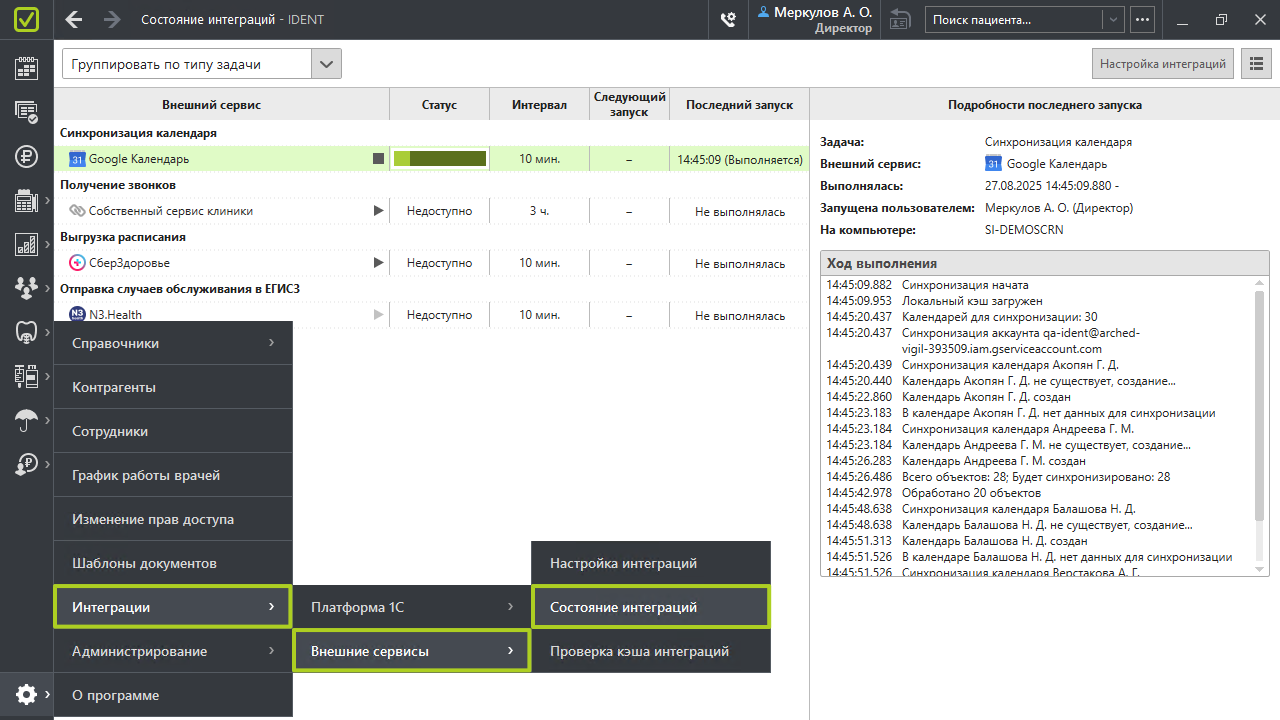Expand the settings gear chevron
Viewport: 1280px width, 720px height.
(47, 694)
